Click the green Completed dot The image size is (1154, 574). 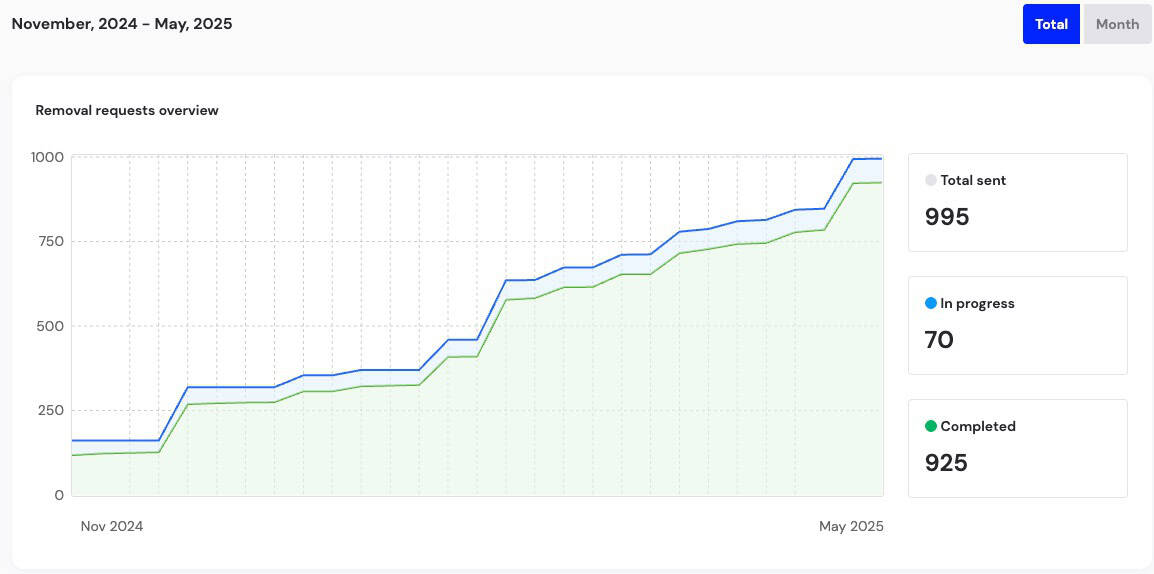click(x=931, y=426)
